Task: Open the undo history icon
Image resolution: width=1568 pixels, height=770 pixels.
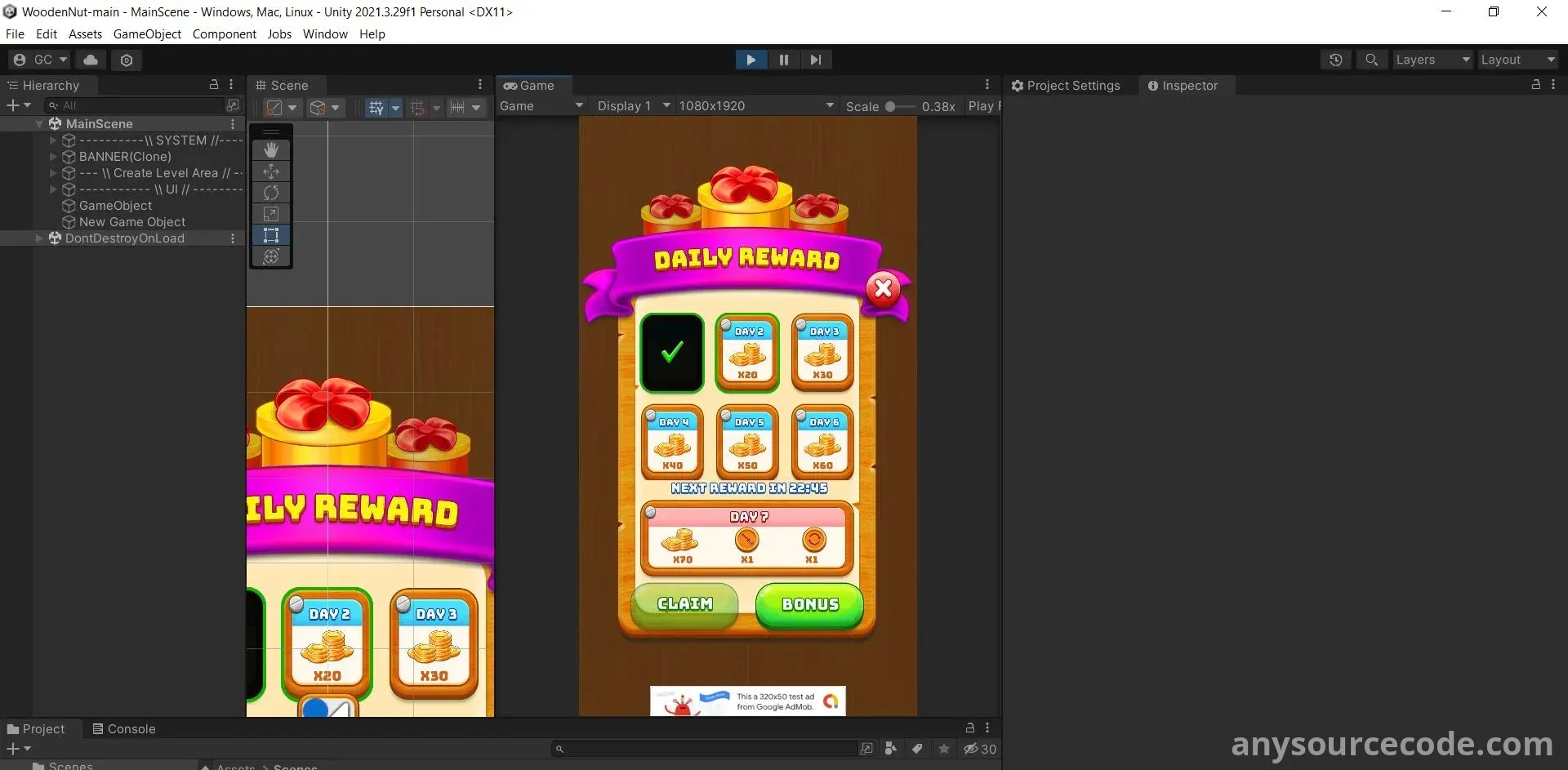Action: click(1335, 60)
